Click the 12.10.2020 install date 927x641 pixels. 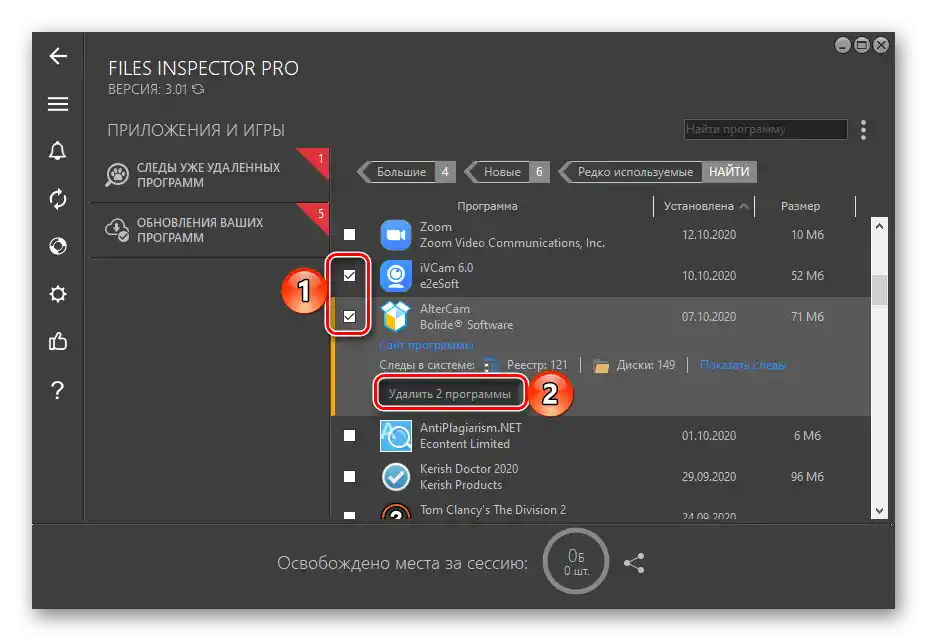click(x=709, y=235)
